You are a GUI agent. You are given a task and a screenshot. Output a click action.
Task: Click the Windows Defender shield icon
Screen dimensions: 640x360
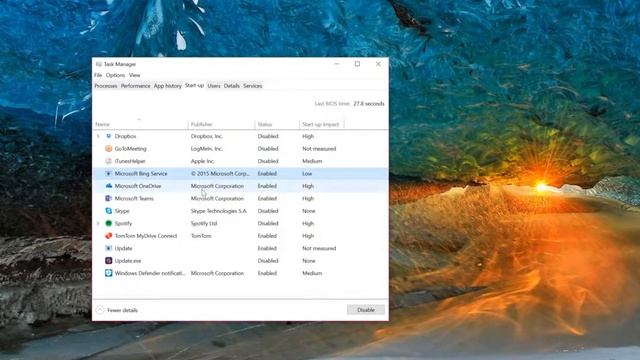point(109,273)
